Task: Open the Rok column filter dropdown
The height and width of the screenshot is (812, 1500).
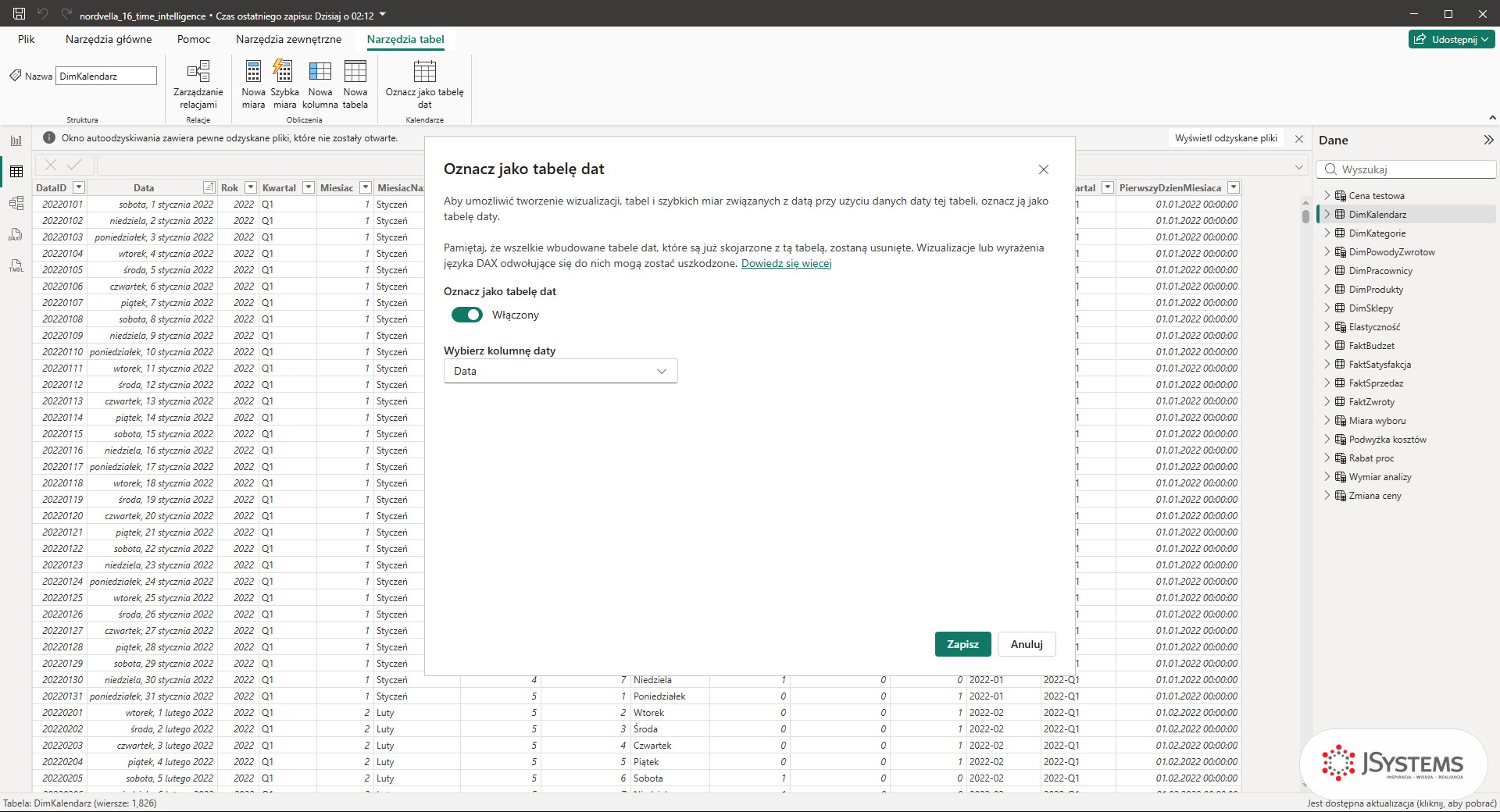Action: coord(251,187)
